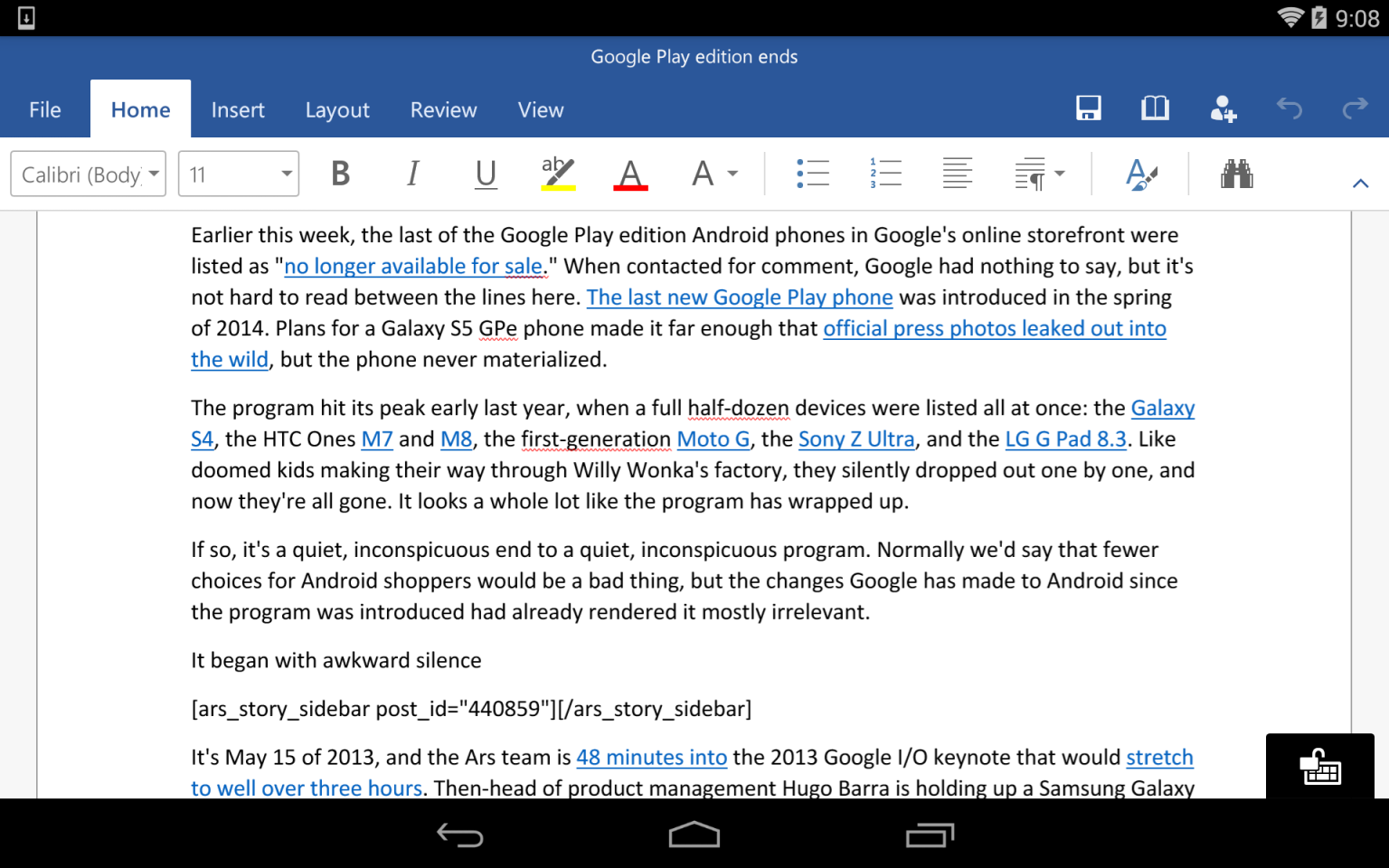The width and height of the screenshot is (1389, 868).
Task: Tap the keyboard icon near bottom right
Action: pos(1319,768)
